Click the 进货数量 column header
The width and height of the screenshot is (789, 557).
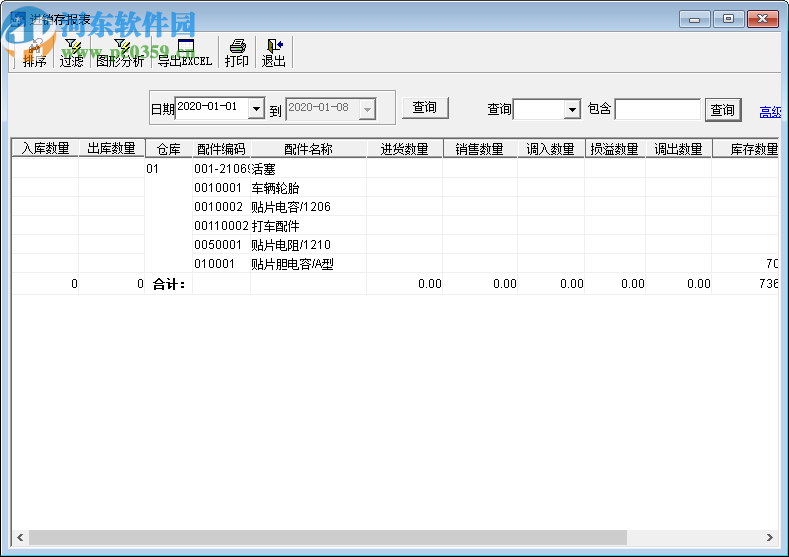(x=405, y=149)
